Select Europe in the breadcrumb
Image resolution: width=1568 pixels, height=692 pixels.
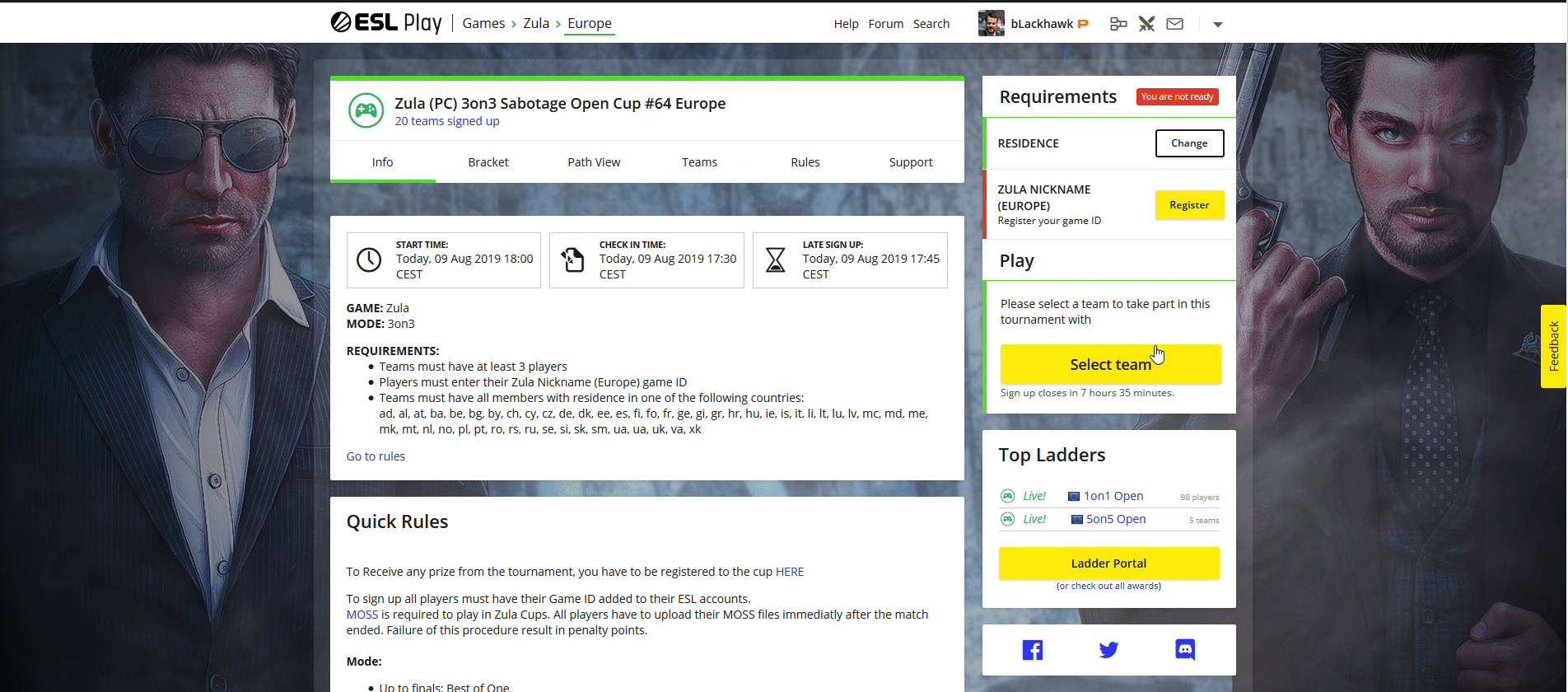point(590,23)
